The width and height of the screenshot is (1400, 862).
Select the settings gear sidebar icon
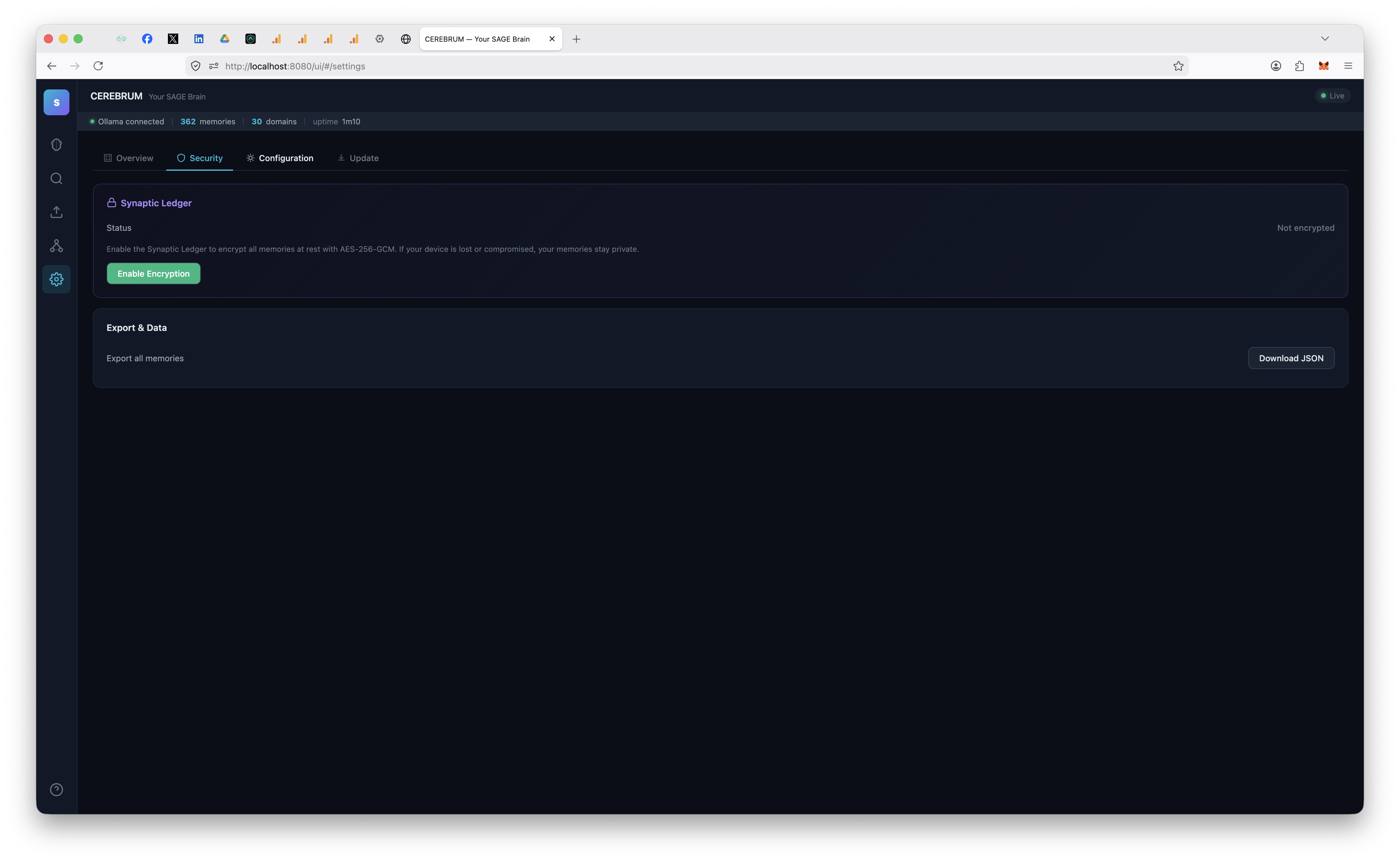pyautogui.click(x=57, y=279)
